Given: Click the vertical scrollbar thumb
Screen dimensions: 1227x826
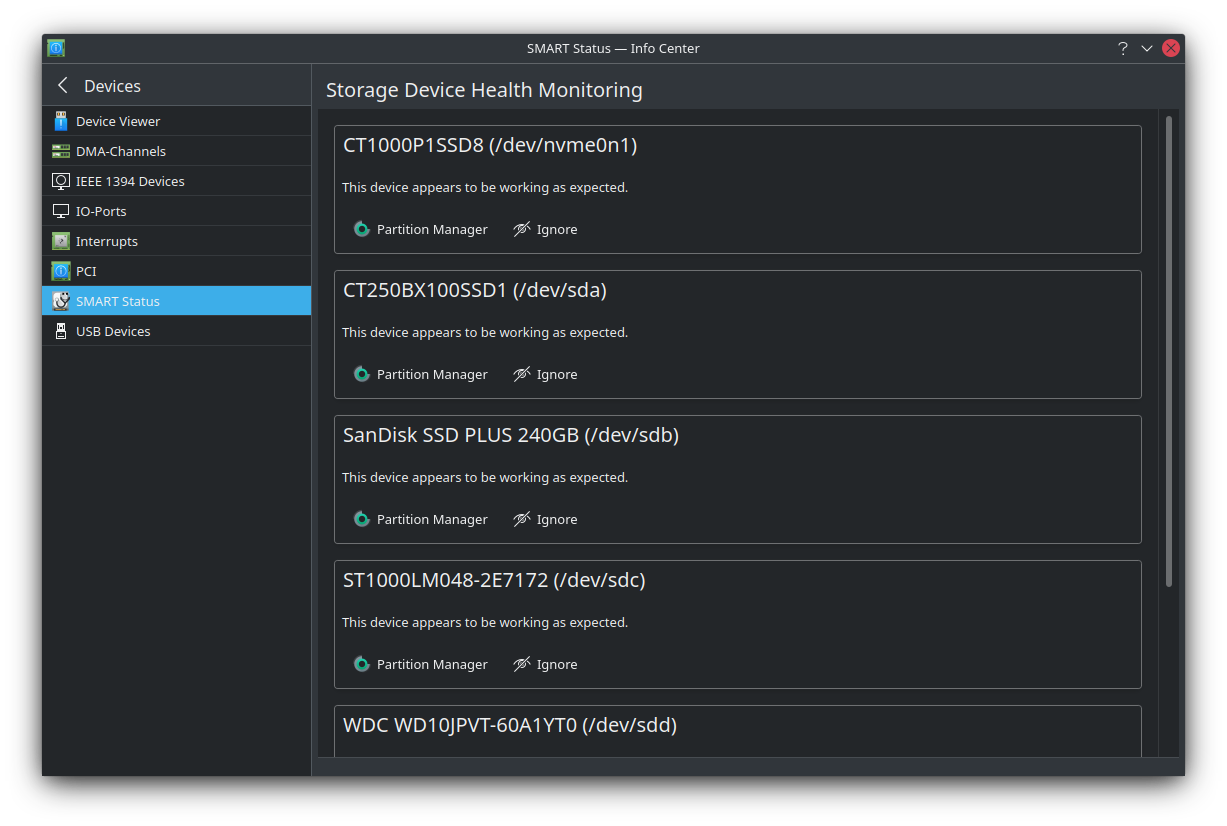Looking at the screenshot, I should pyautogui.click(x=1168, y=350).
